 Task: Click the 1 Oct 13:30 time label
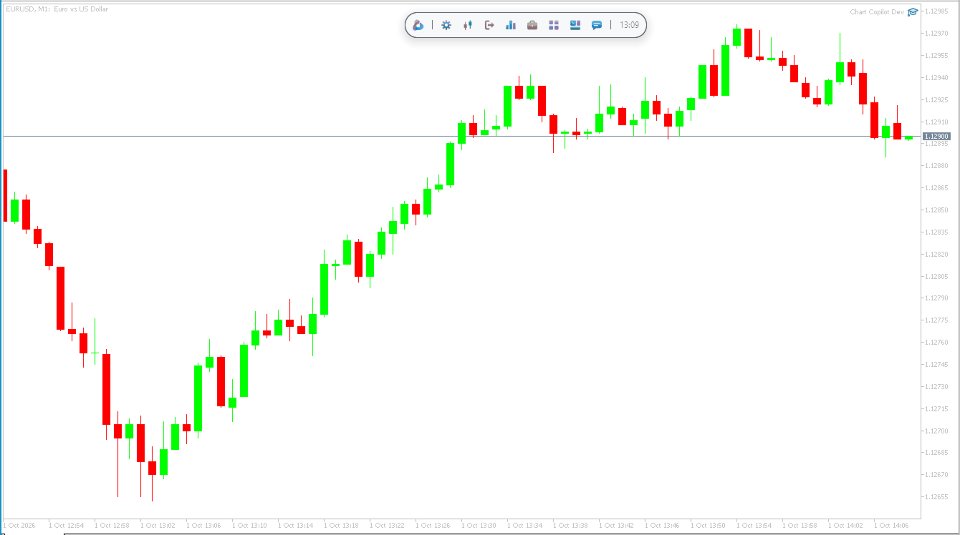(x=479, y=525)
